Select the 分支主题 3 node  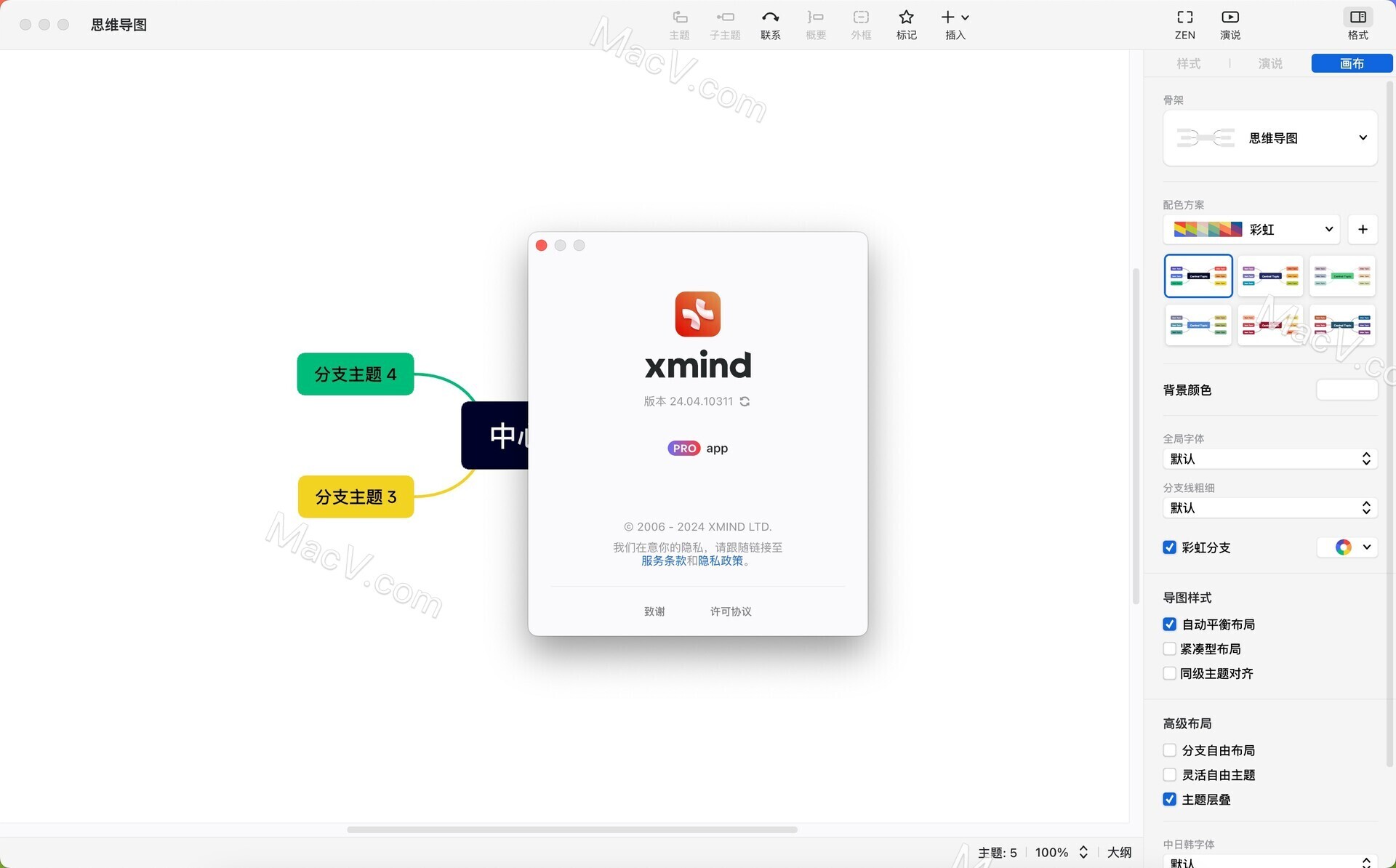coord(356,497)
